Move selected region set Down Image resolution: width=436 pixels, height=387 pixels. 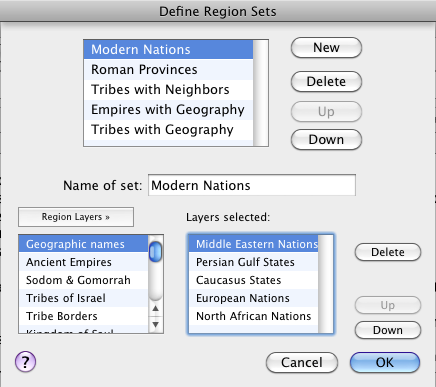(326, 140)
